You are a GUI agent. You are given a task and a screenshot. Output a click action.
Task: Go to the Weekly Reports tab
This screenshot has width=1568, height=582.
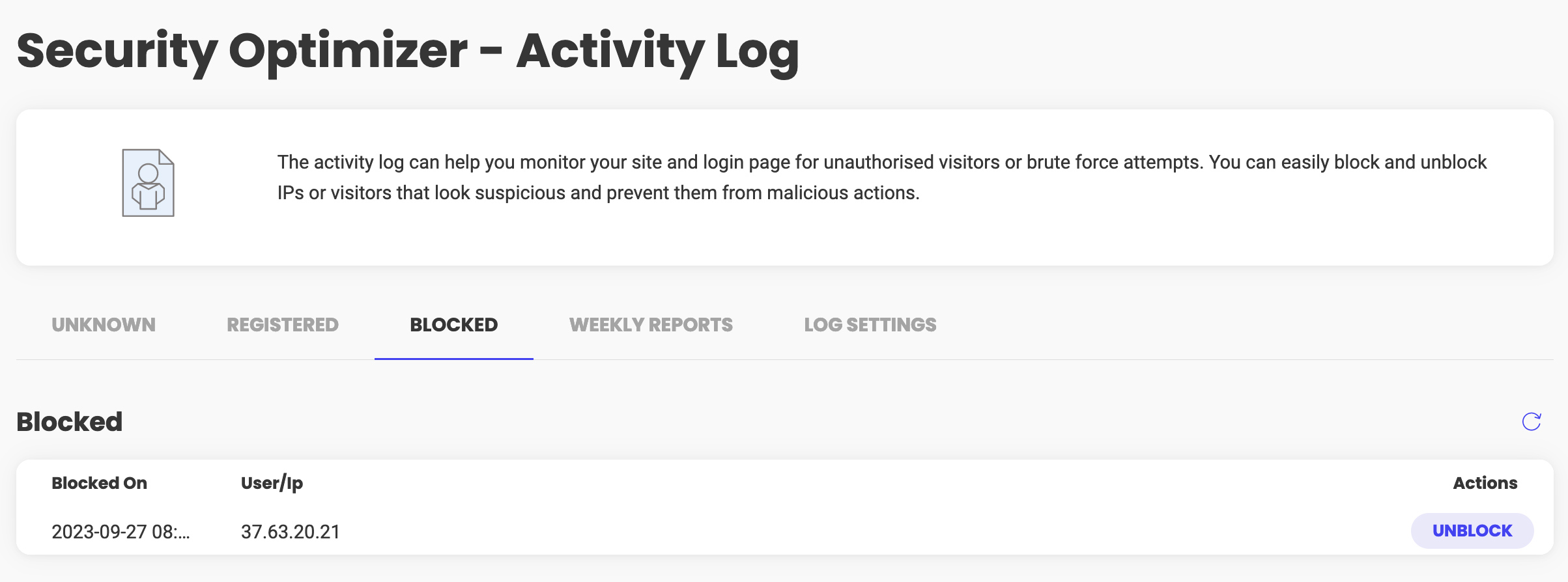tap(651, 325)
